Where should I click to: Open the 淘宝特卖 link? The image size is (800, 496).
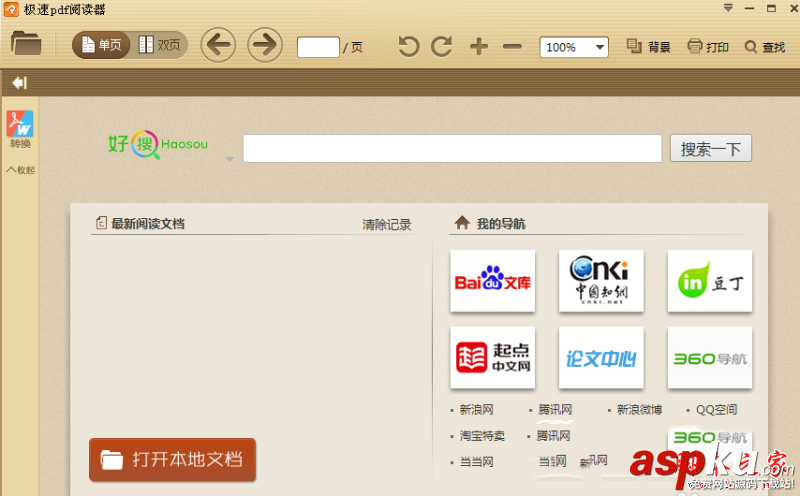482,436
